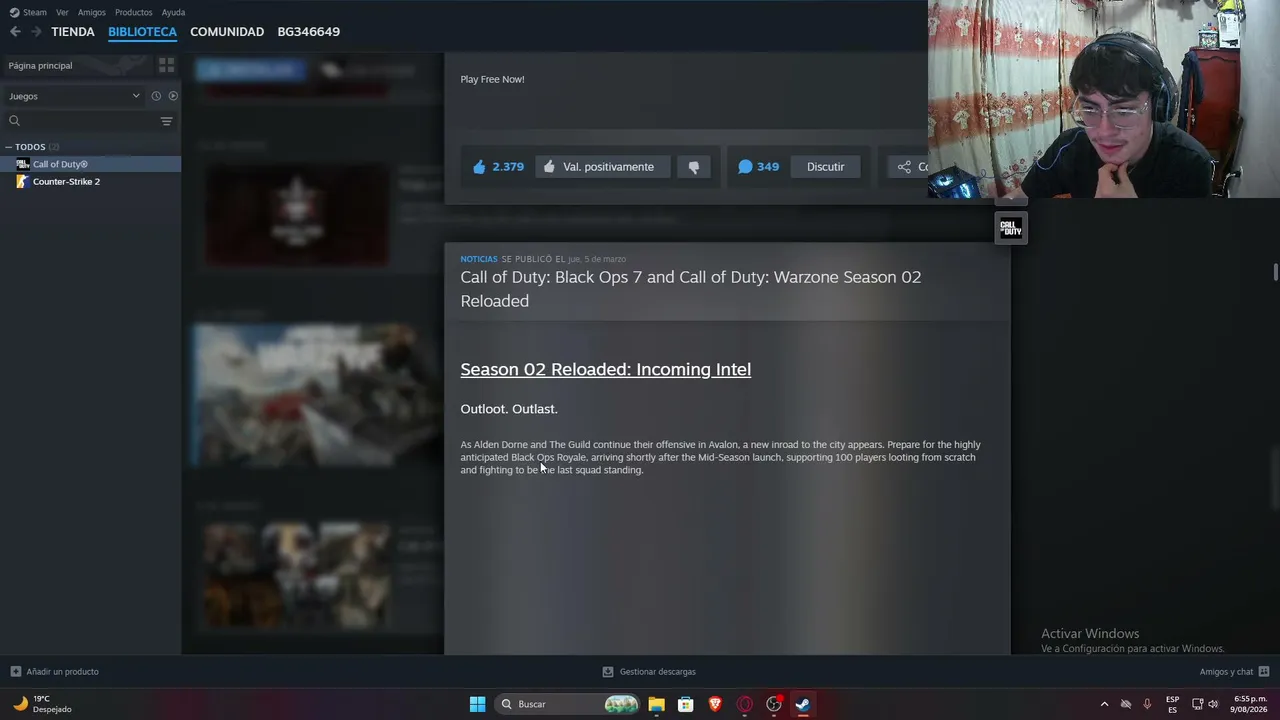Switch to the TIENDA tab
This screenshot has width=1280, height=720.
point(73,32)
